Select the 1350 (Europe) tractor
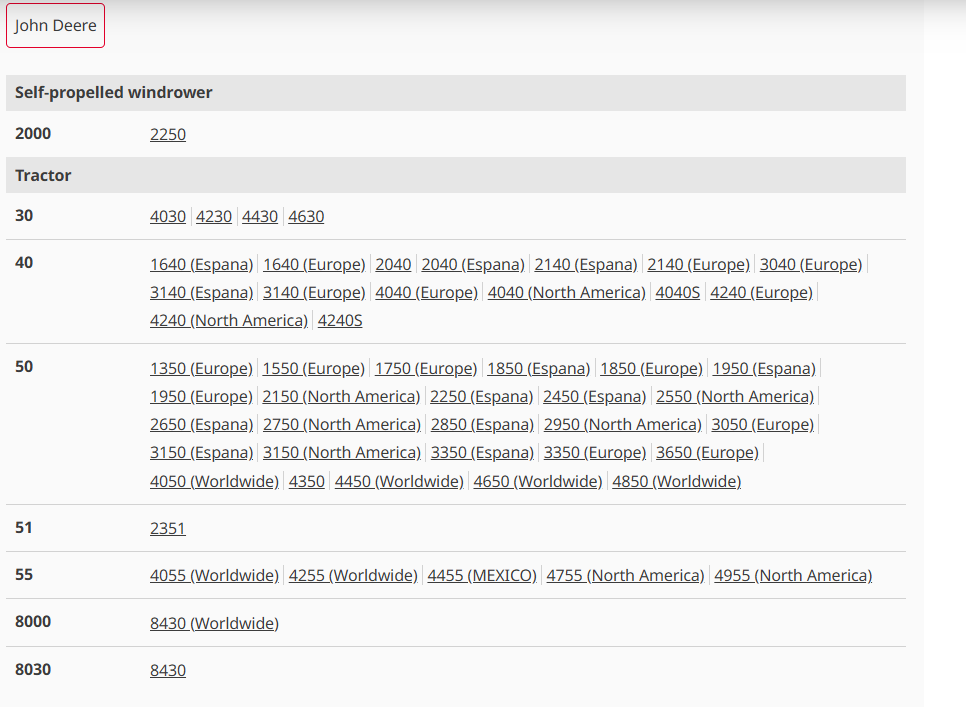The image size is (966, 707). pos(201,368)
